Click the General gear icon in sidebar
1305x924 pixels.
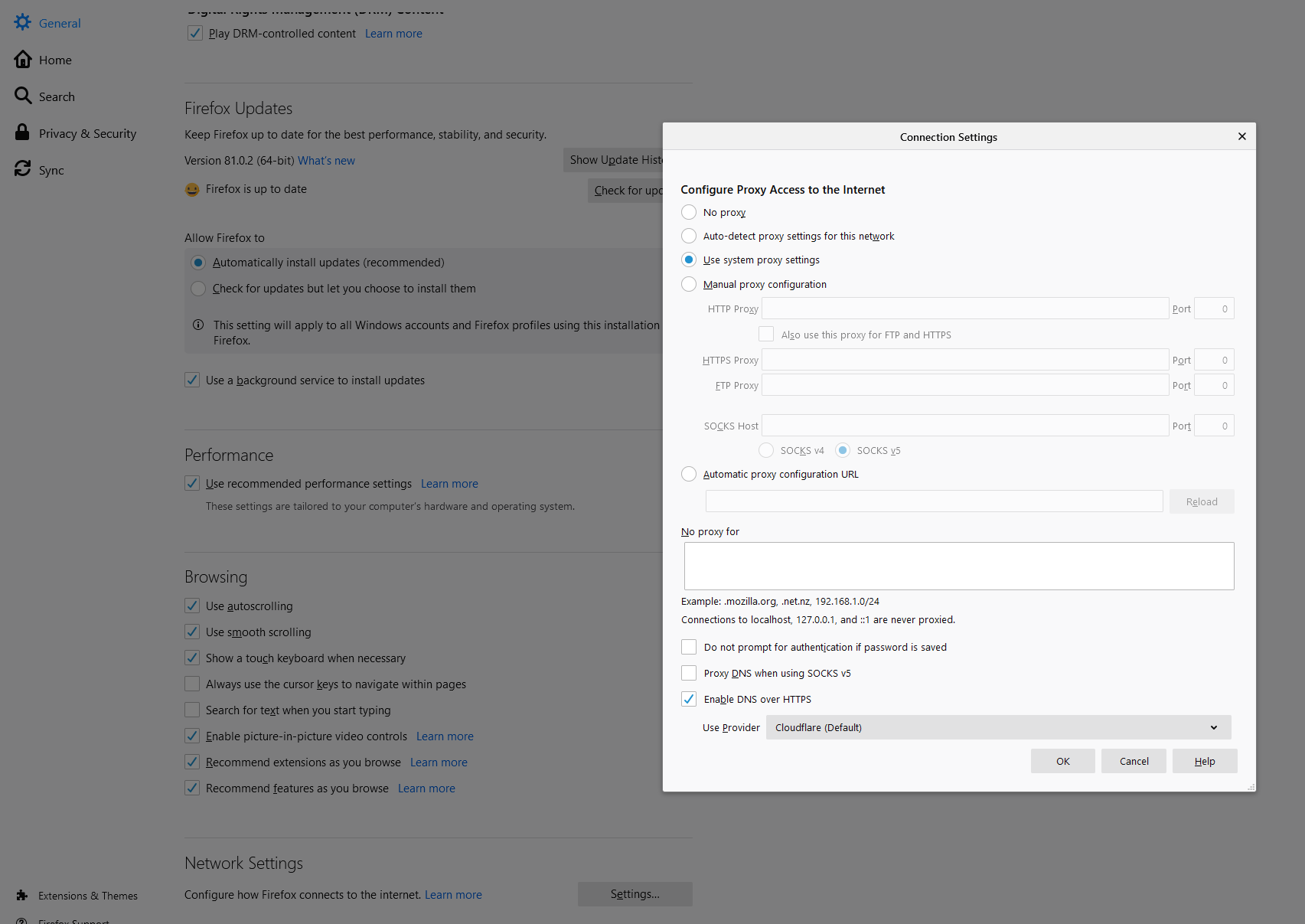click(x=23, y=23)
